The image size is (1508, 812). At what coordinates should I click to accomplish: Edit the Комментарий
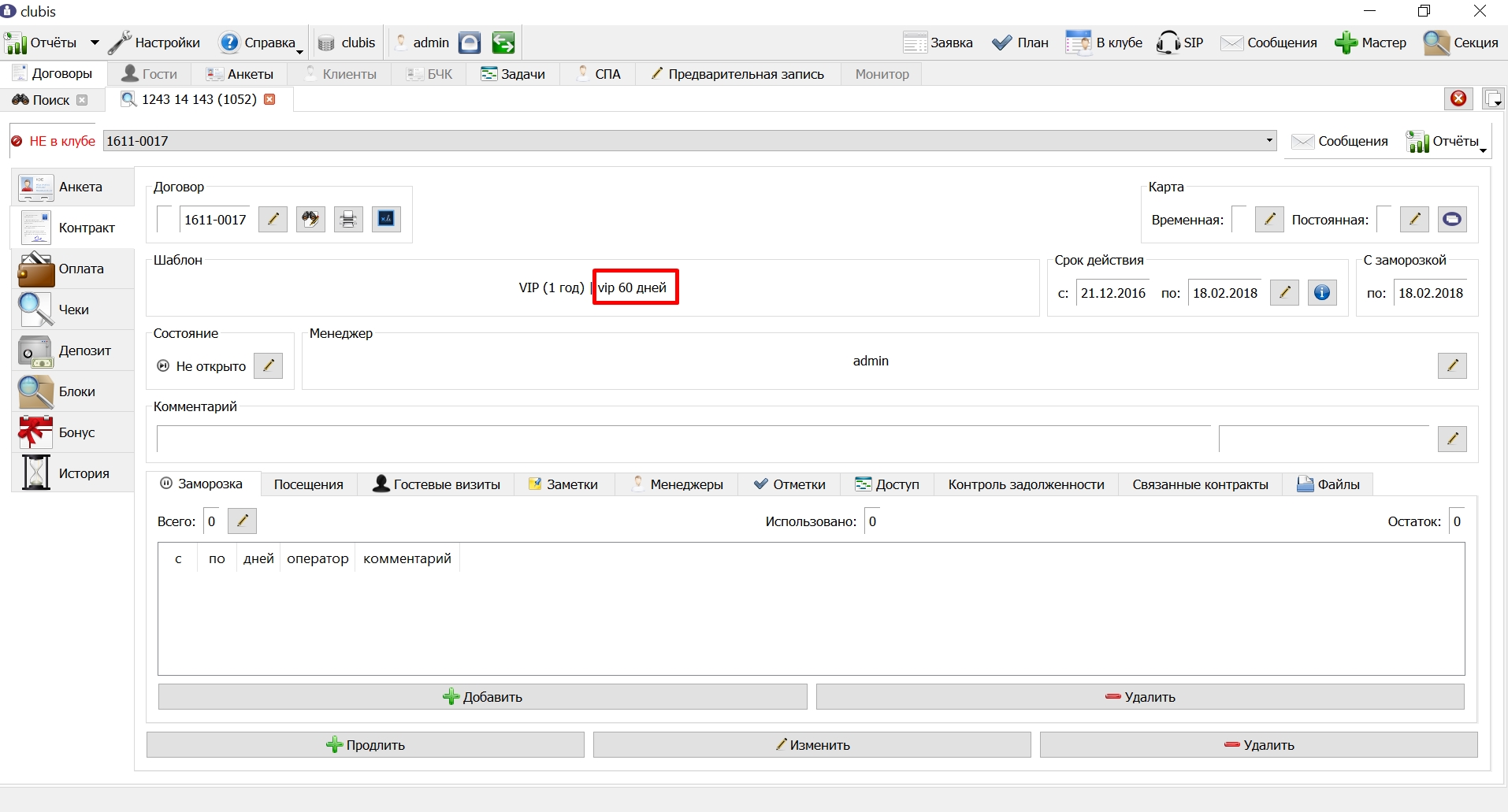pos(1452,439)
